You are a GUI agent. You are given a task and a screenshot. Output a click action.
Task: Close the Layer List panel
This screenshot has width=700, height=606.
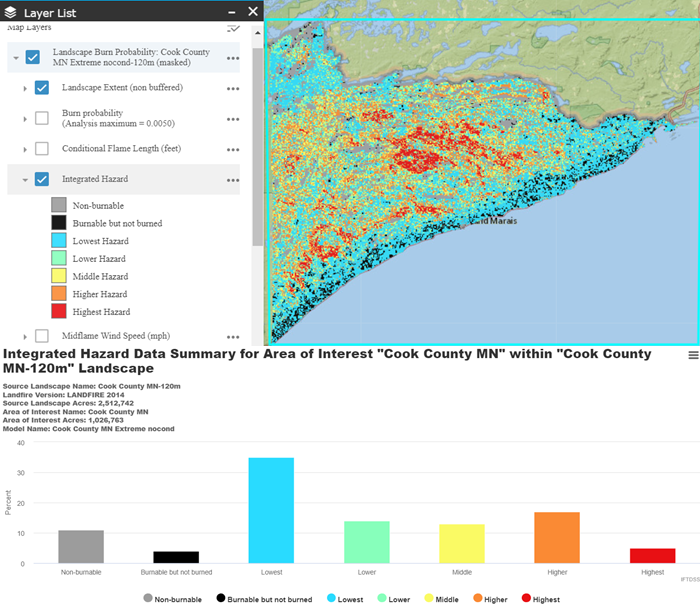[253, 12]
